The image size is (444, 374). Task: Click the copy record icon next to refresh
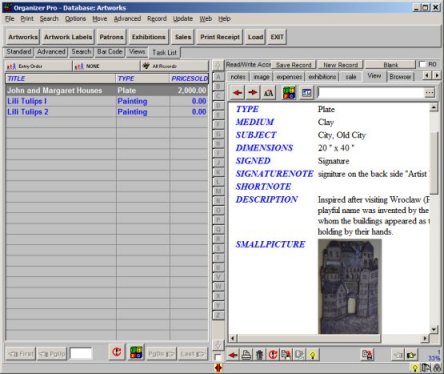286,355
